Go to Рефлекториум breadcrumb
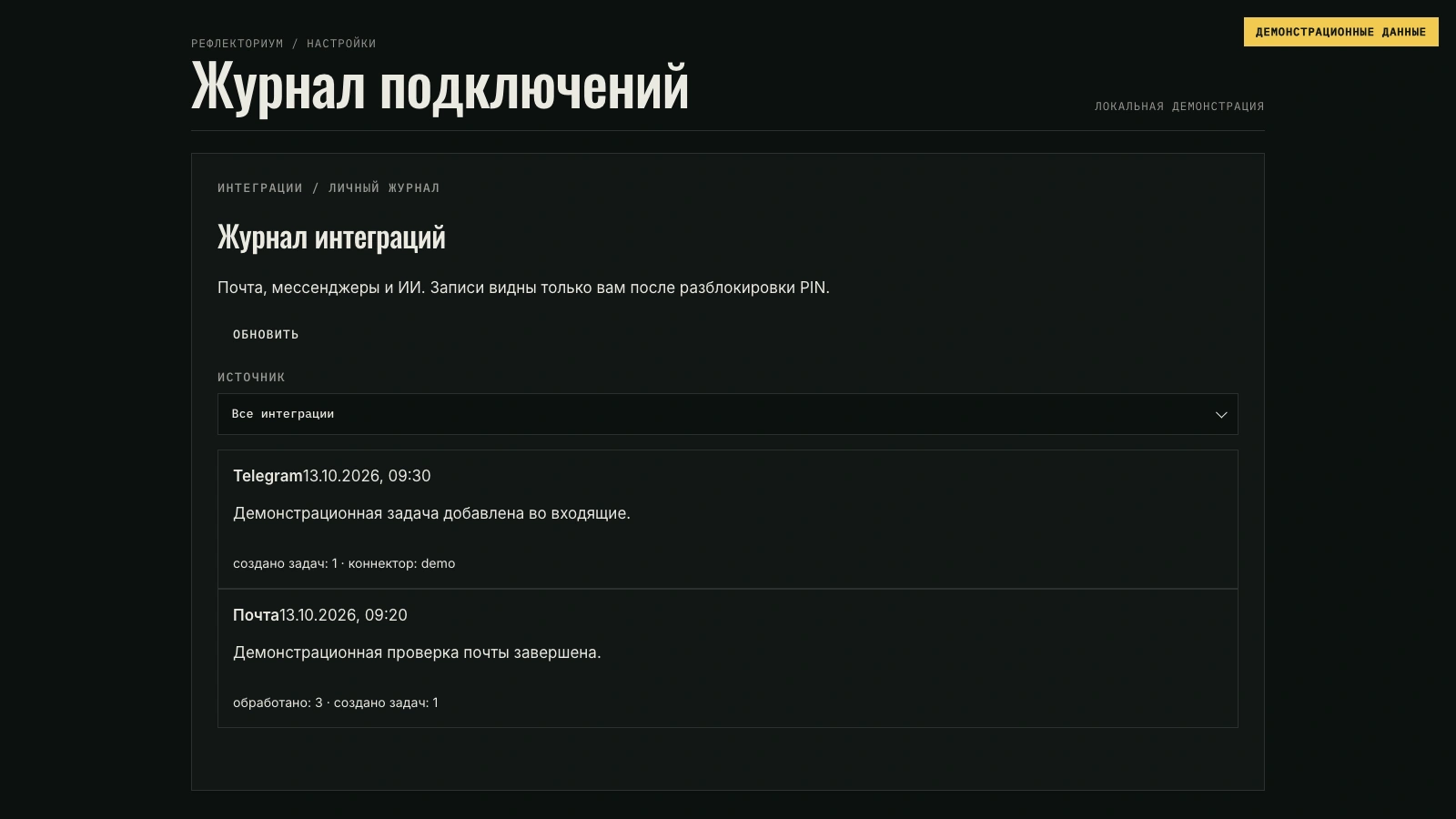This screenshot has width=1456, height=819. pos(237,44)
